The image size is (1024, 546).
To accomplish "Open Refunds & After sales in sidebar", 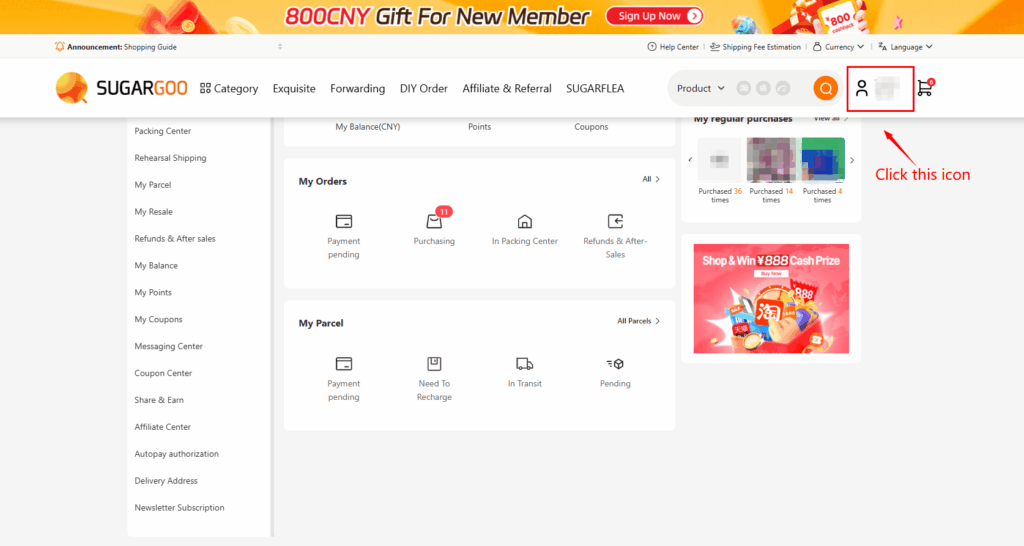I will click(x=175, y=239).
